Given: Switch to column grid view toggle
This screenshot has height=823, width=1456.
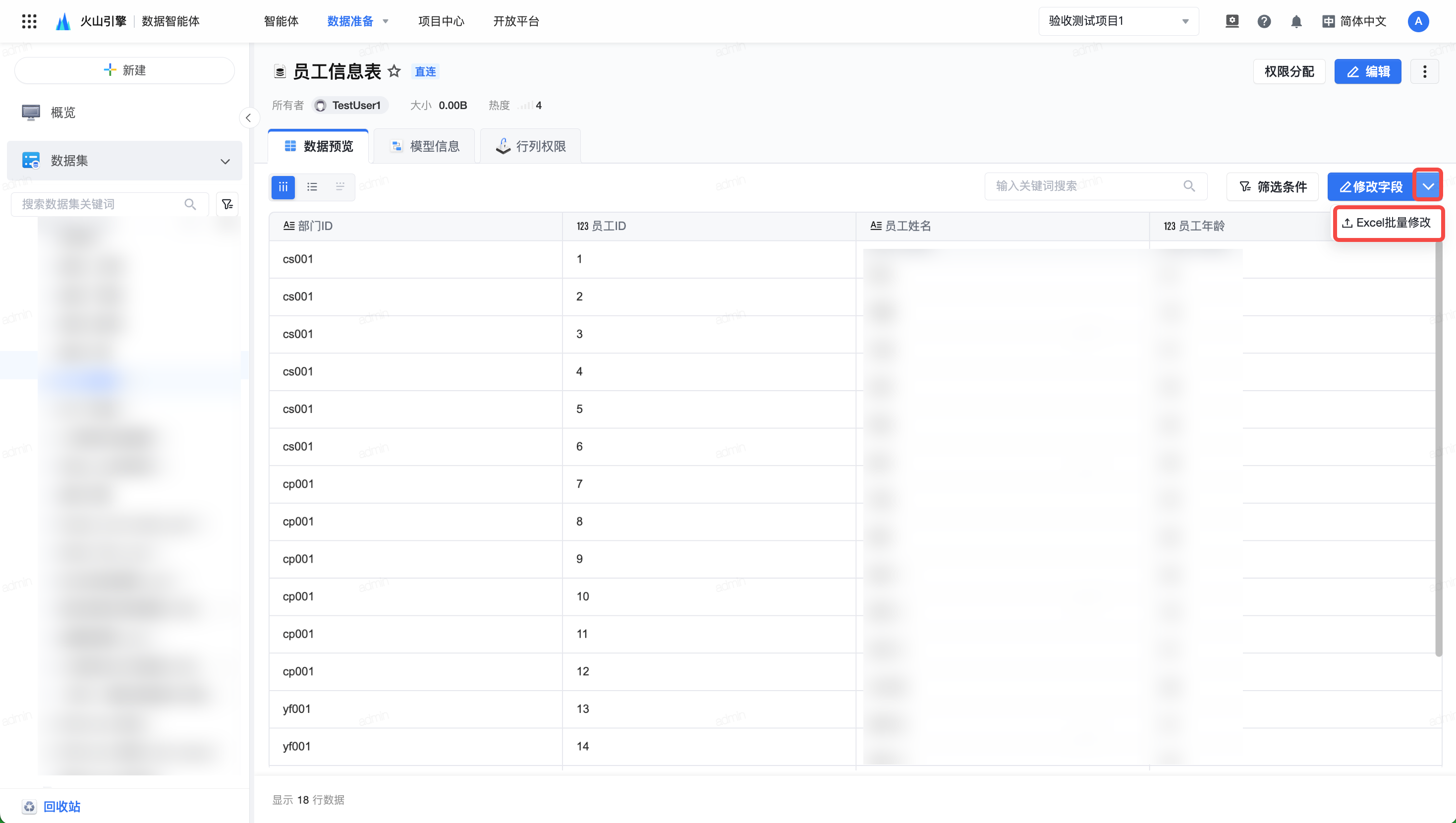Looking at the screenshot, I should 283,186.
